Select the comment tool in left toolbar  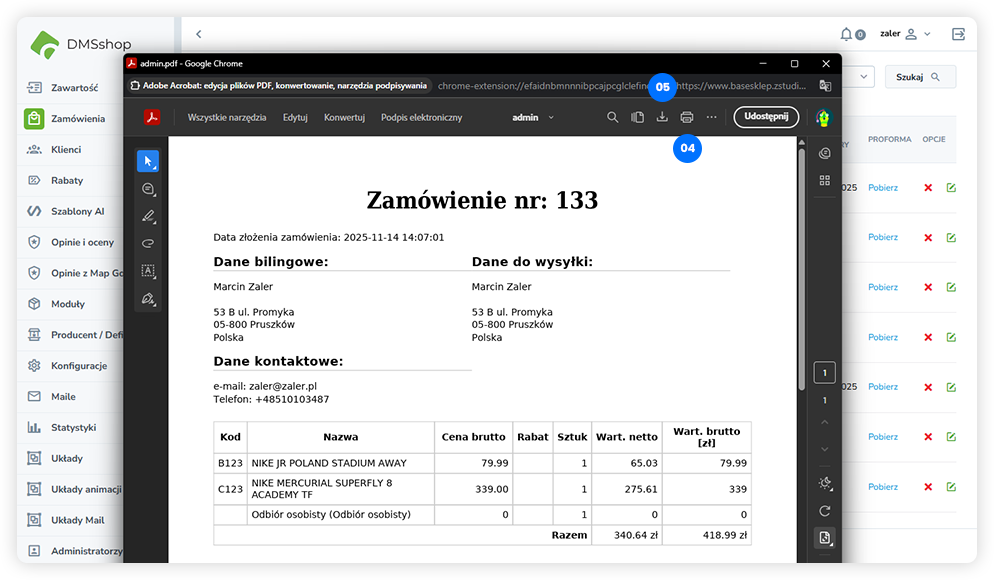[149, 189]
